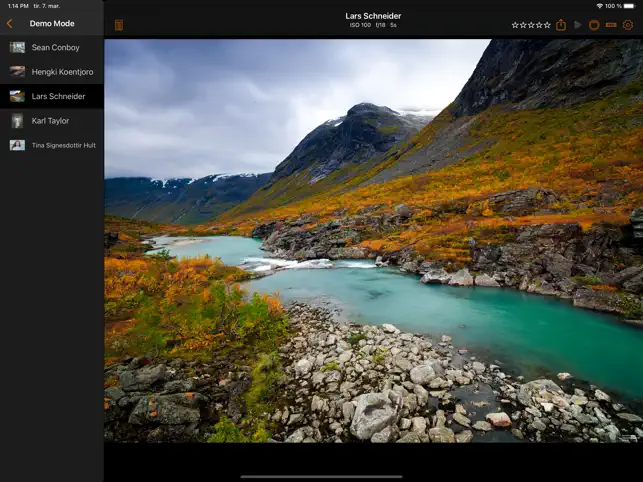
Task: Tap the date tir. 7. mar.
Action: click(x=47, y=6)
